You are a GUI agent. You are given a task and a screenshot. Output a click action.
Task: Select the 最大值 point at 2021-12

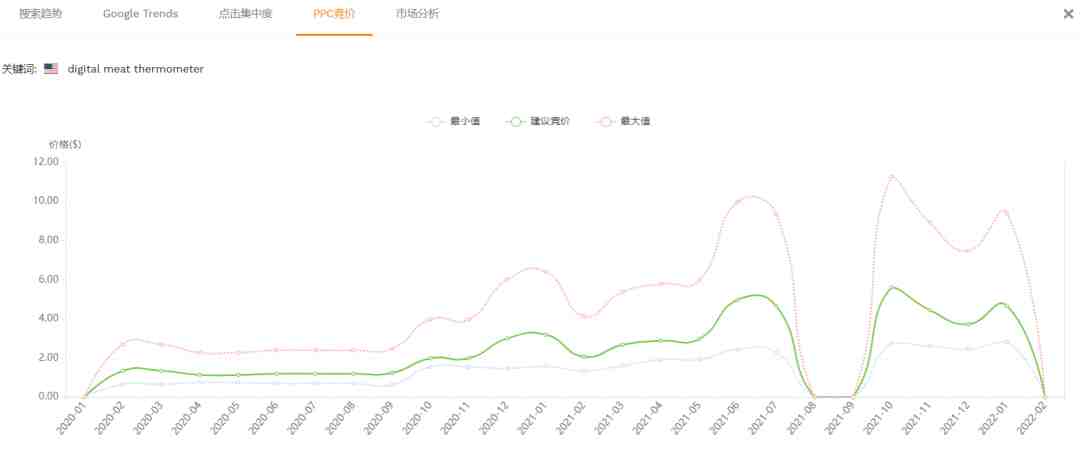968,251
